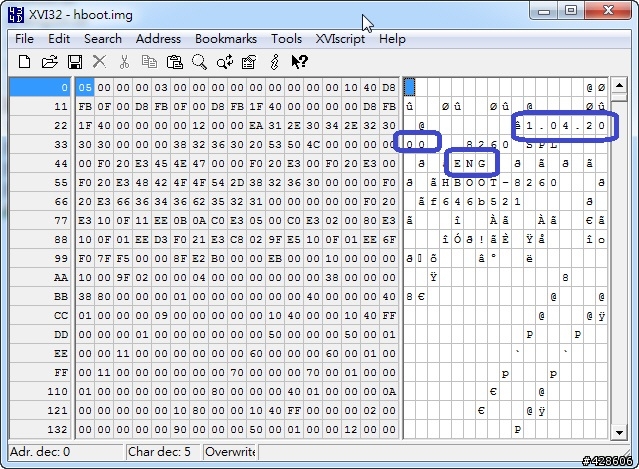Click the XVI32 application icon in the title bar

(x=16, y=15)
